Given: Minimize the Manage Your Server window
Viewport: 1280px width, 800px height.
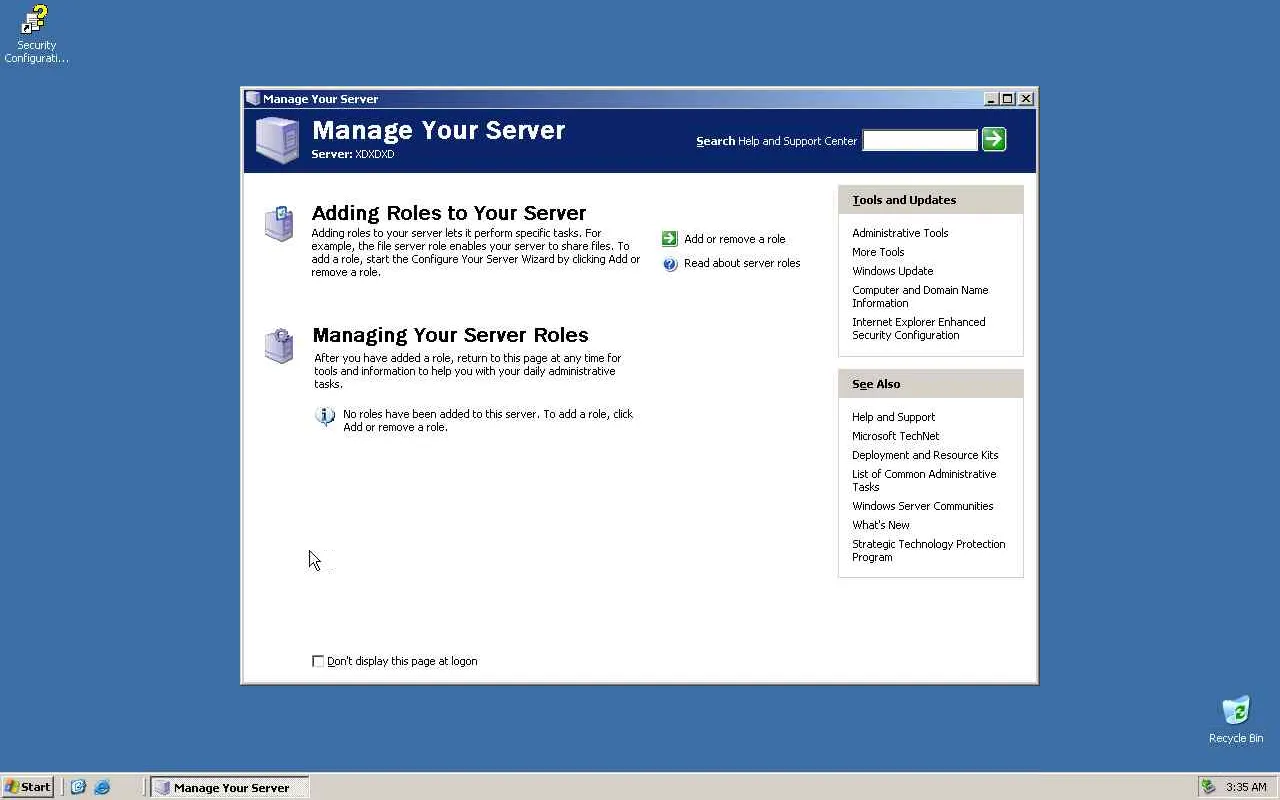Looking at the screenshot, I should click(991, 99).
